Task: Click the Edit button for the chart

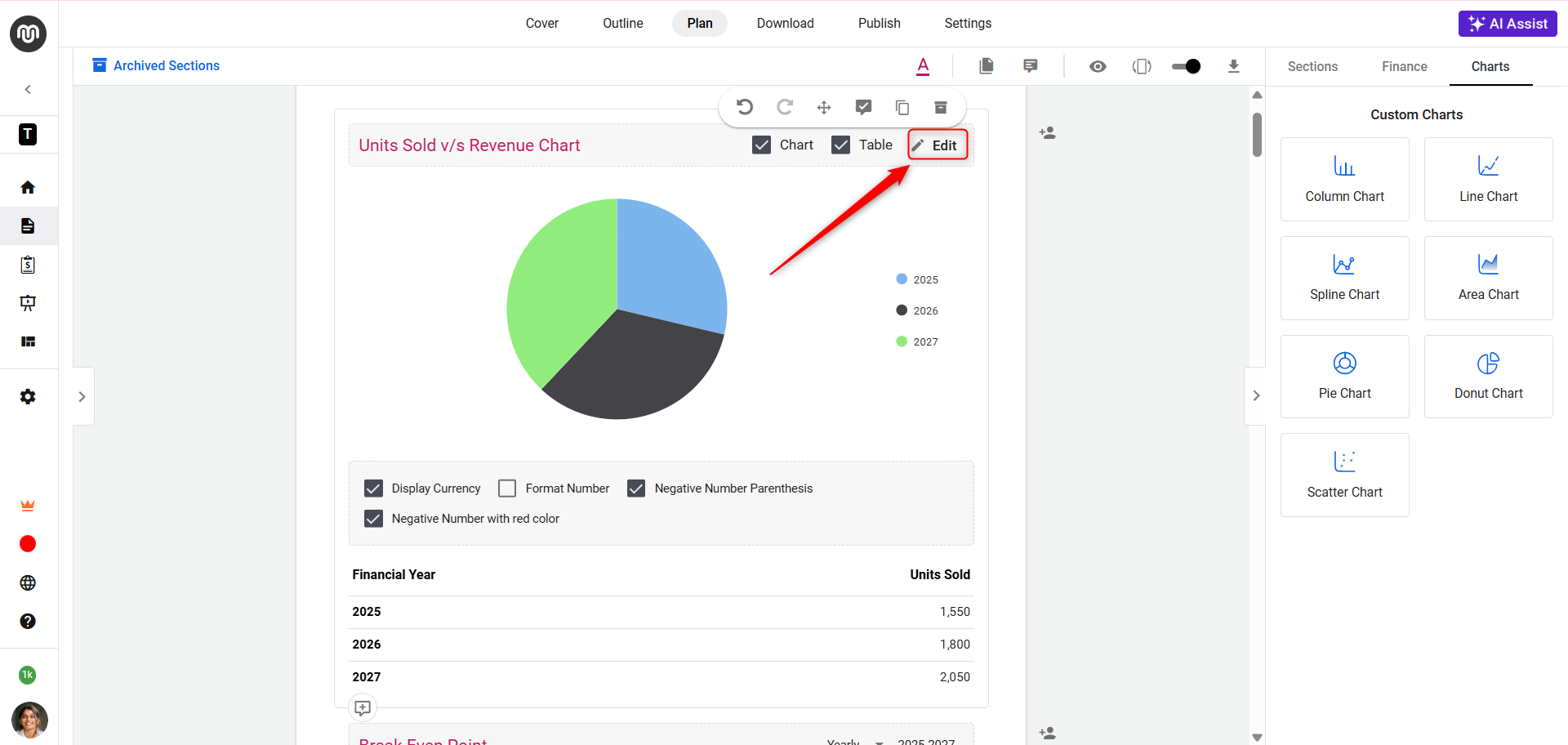Action: (x=938, y=145)
